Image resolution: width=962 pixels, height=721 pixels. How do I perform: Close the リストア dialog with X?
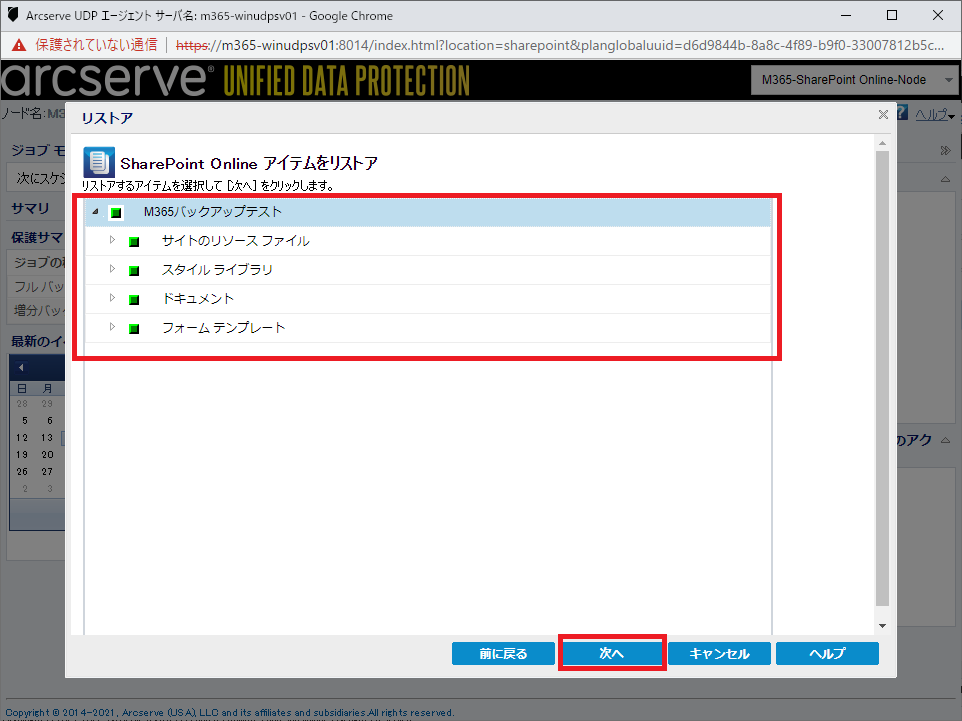(883, 114)
